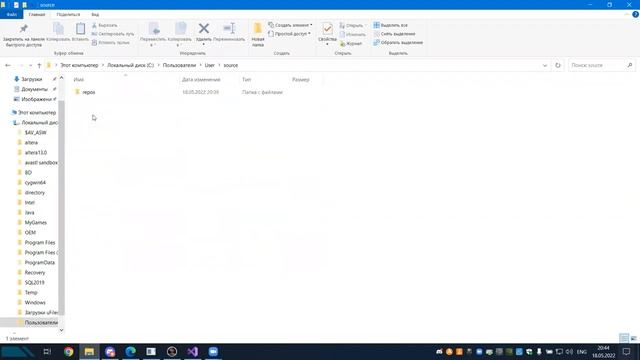Viewport: 640px width, 360px height.
Task: Switch to the Share ribbon tab
Action: (x=68, y=14)
